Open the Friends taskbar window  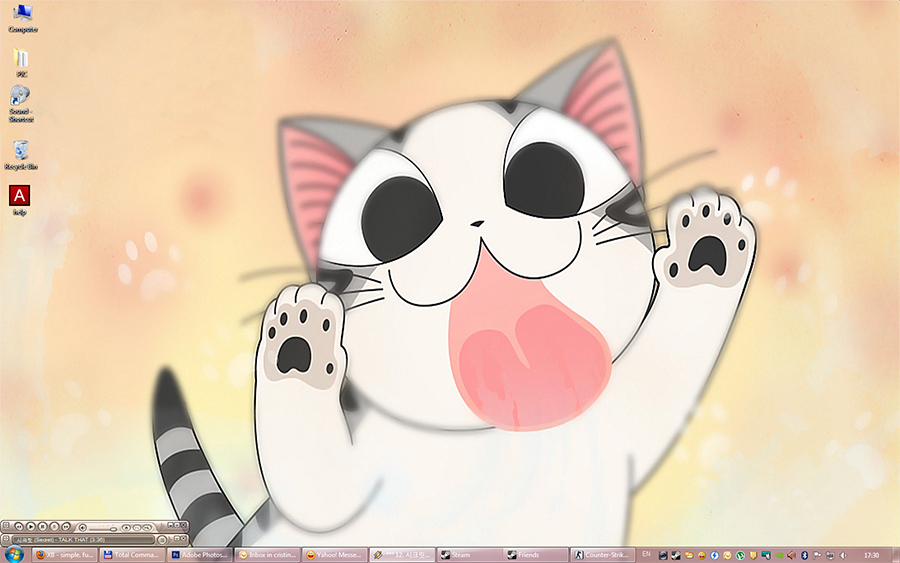click(x=536, y=555)
